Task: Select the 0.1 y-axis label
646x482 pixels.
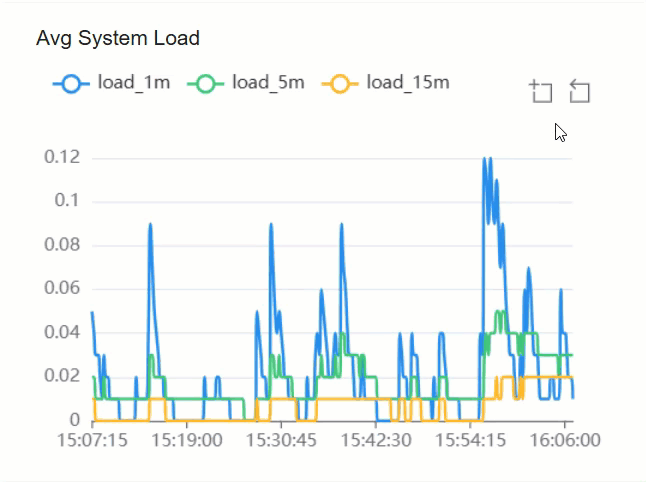Action: [67, 201]
